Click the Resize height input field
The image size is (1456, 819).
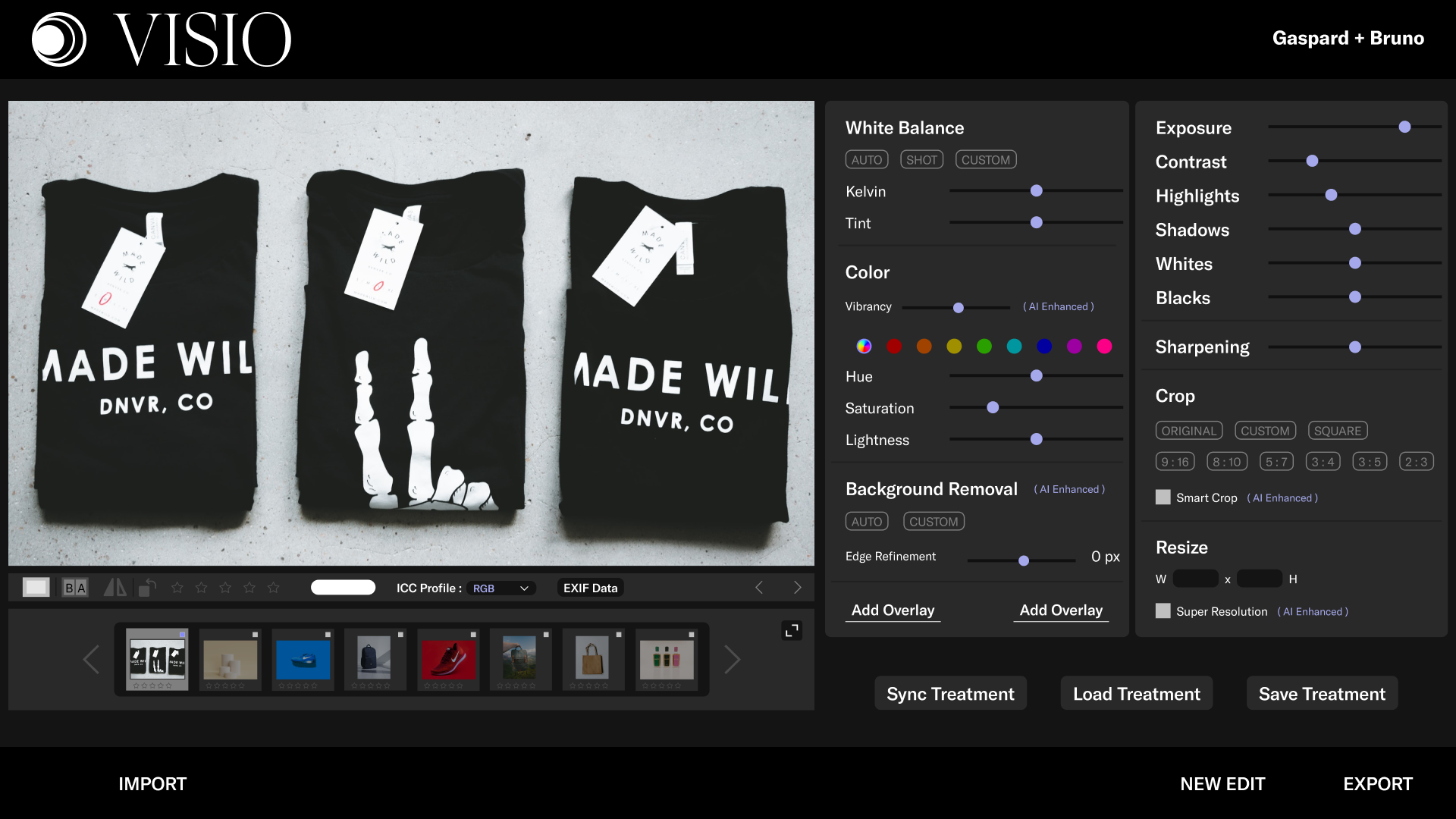click(1260, 579)
